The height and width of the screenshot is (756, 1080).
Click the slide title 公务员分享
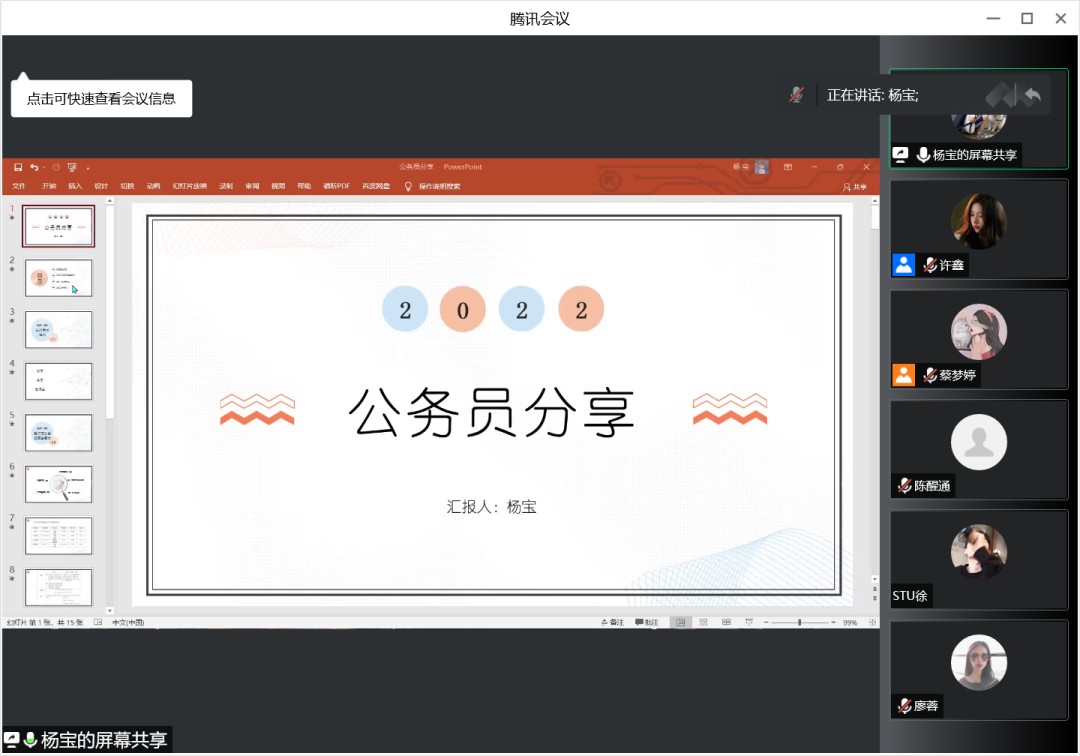click(491, 413)
